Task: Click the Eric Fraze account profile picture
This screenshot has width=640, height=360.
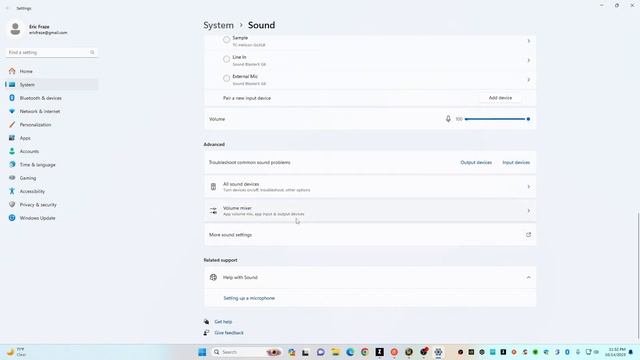Action: click(16, 29)
